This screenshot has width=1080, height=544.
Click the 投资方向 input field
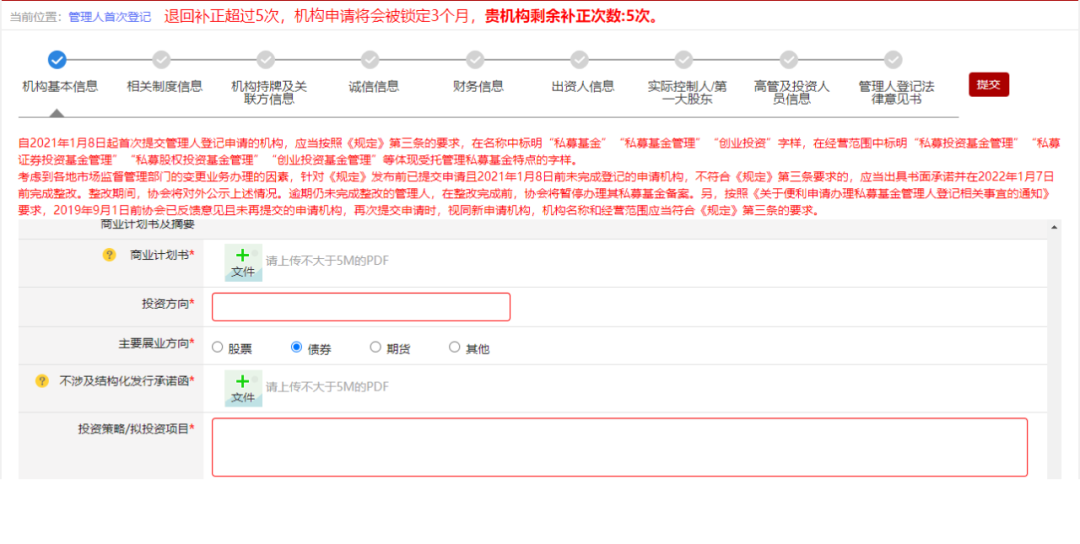[x=361, y=307]
